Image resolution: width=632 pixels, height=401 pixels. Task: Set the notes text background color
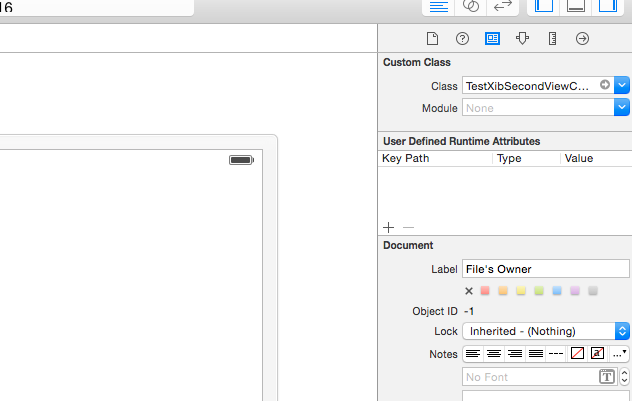598,354
